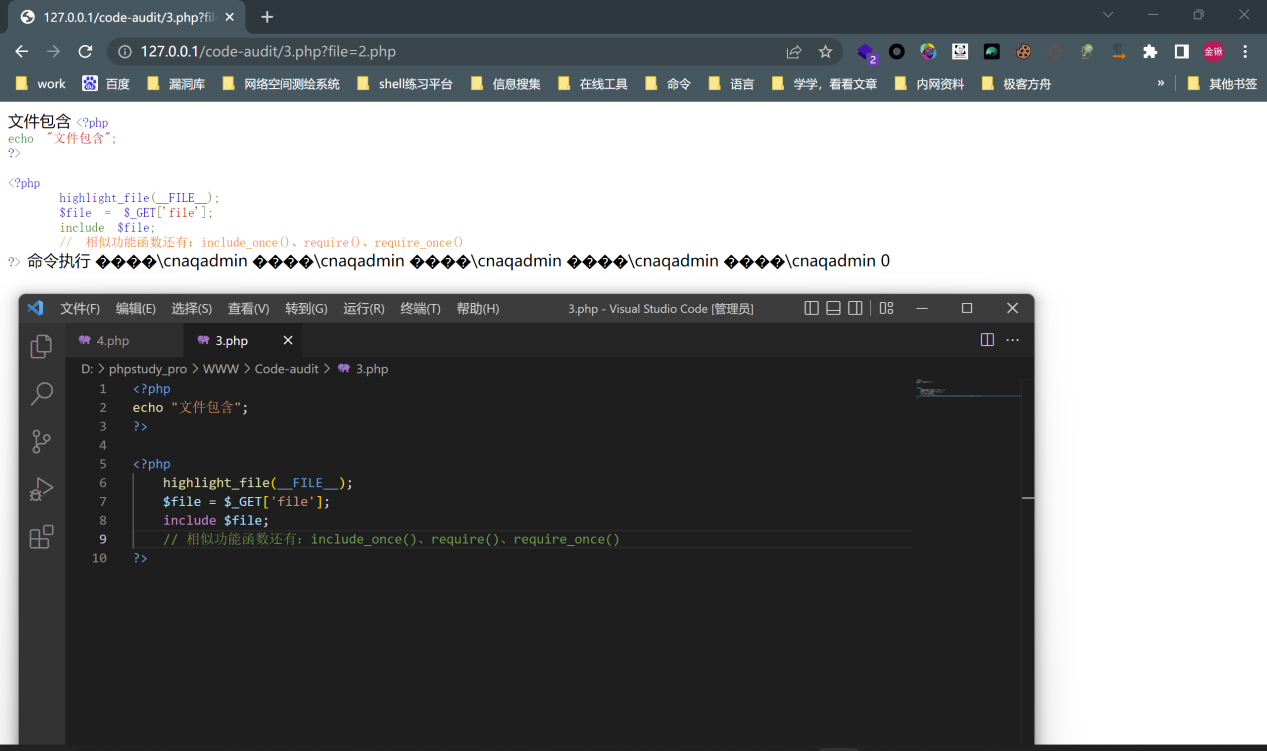Click the VS Code editor minimap
Screen dimensions: 1267x751
968,390
